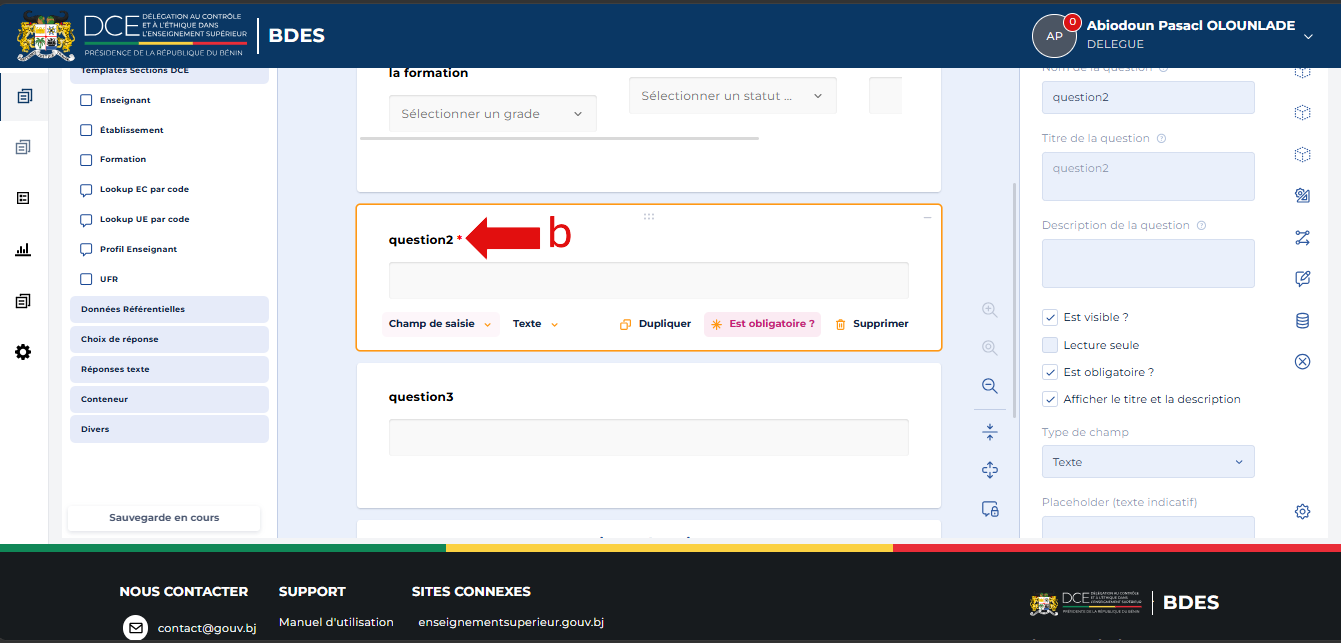Open the settings gear in left sidebar
The width and height of the screenshot is (1341, 643).
coord(23,352)
